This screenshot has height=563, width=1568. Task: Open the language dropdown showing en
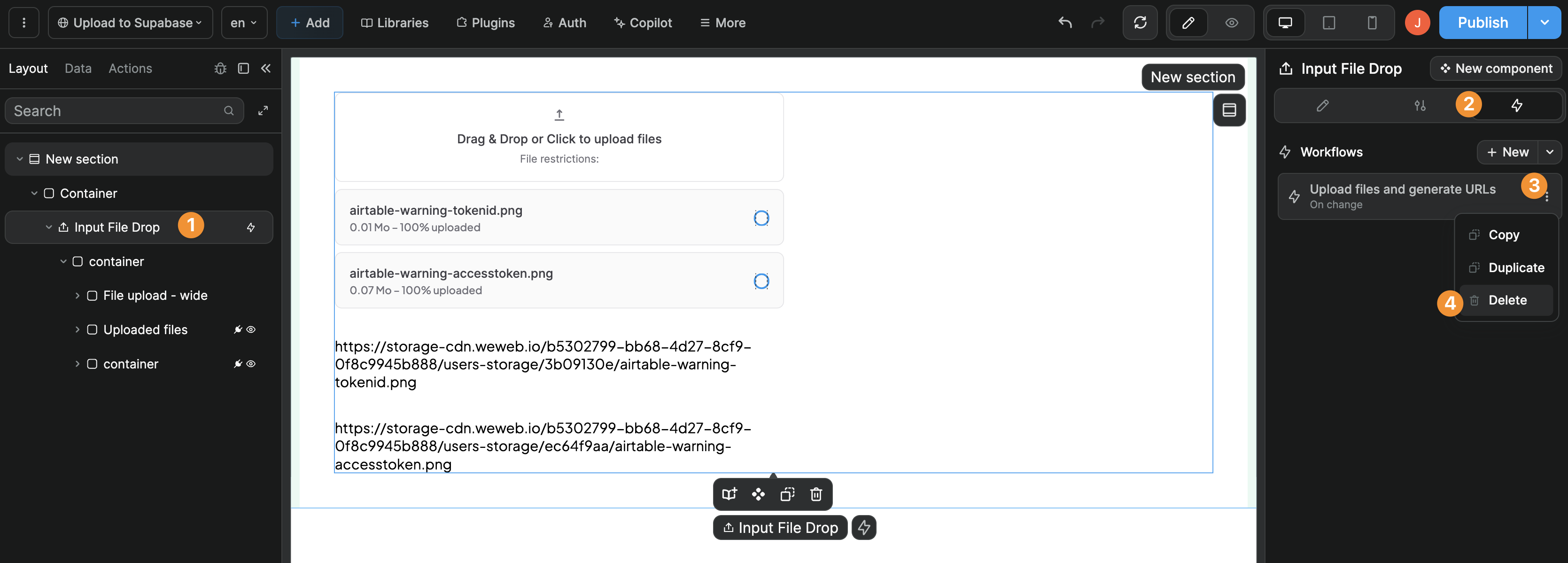[x=244, y=23]
